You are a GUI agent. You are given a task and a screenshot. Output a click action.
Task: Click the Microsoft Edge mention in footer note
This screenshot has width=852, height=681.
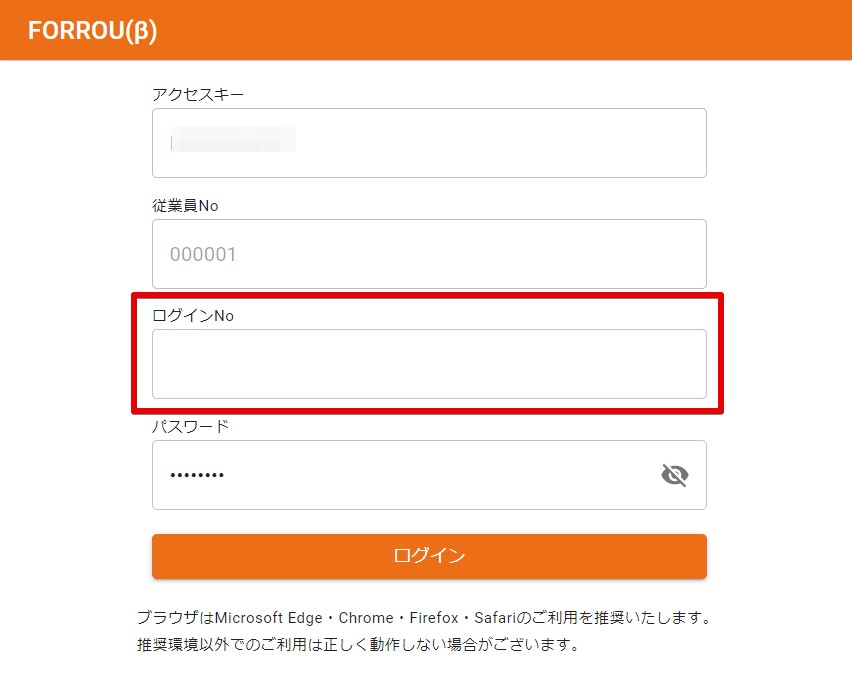268,618
